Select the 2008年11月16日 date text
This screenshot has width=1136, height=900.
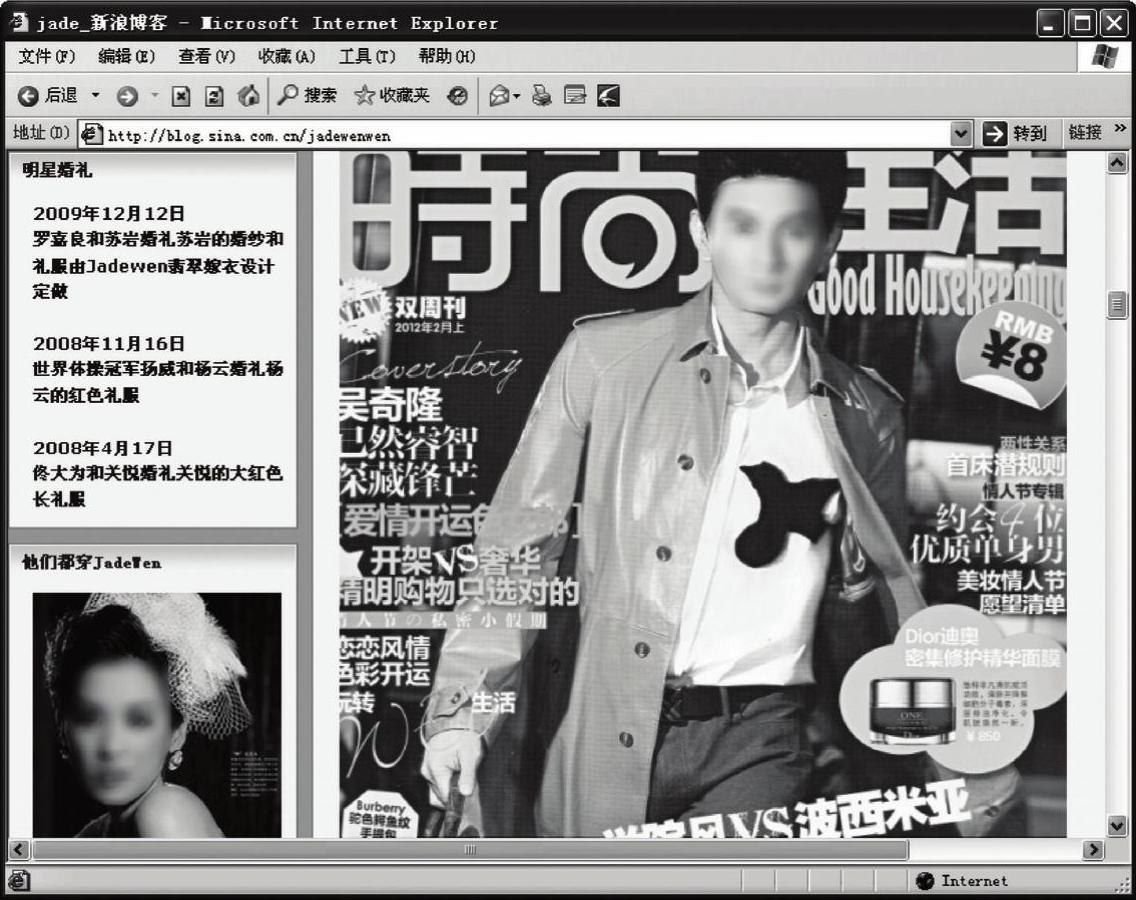click(109, 343)
